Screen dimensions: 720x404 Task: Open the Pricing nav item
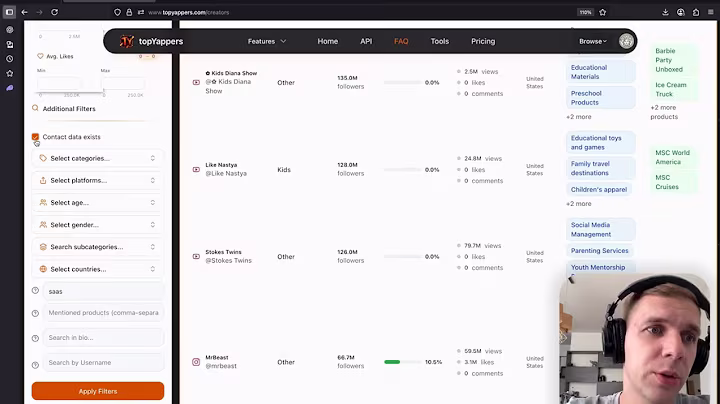click(483, 41)
